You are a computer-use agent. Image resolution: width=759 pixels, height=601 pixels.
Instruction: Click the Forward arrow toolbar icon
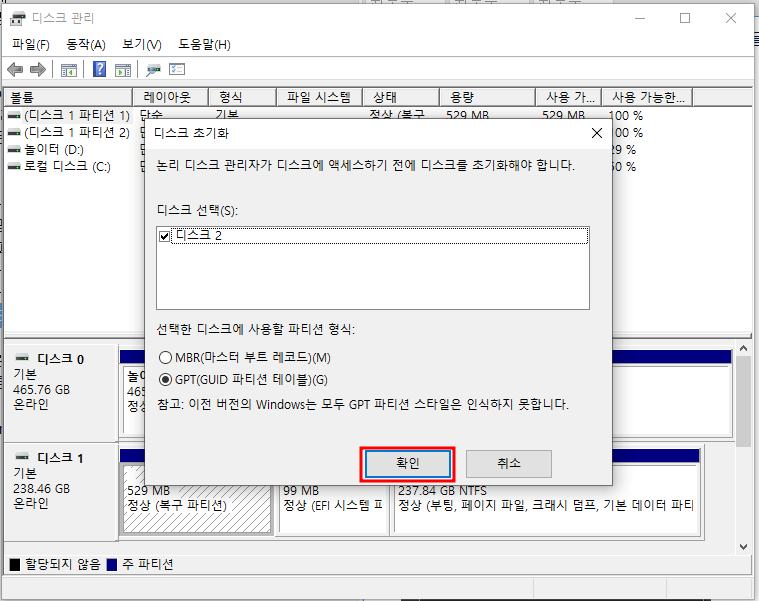point(38,70)
